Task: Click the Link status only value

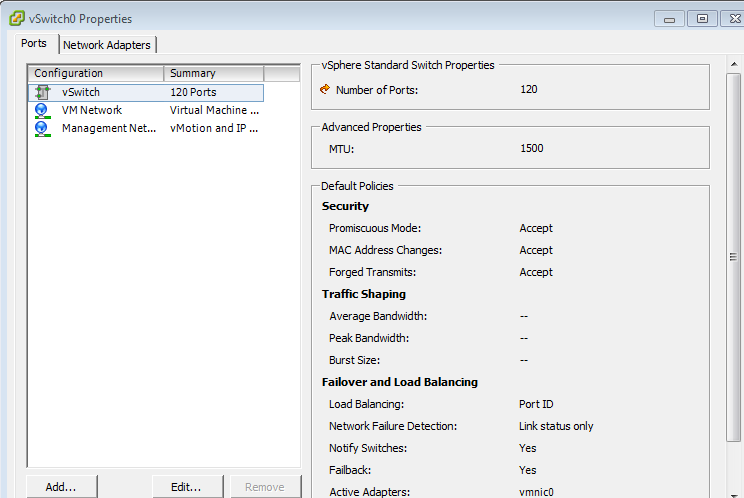Action: 556,426
